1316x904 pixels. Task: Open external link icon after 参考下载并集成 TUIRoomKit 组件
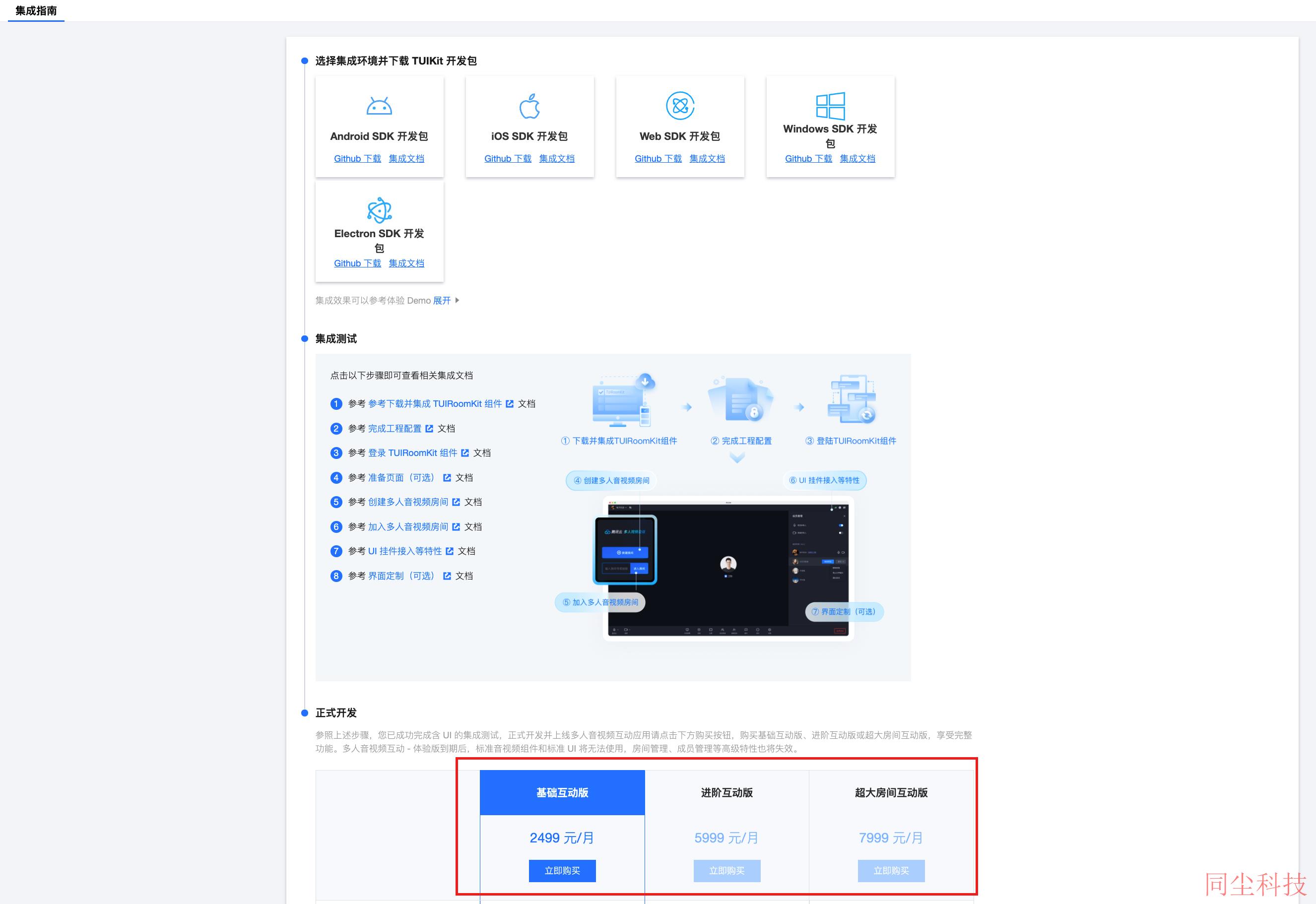(x=509, y=404)
